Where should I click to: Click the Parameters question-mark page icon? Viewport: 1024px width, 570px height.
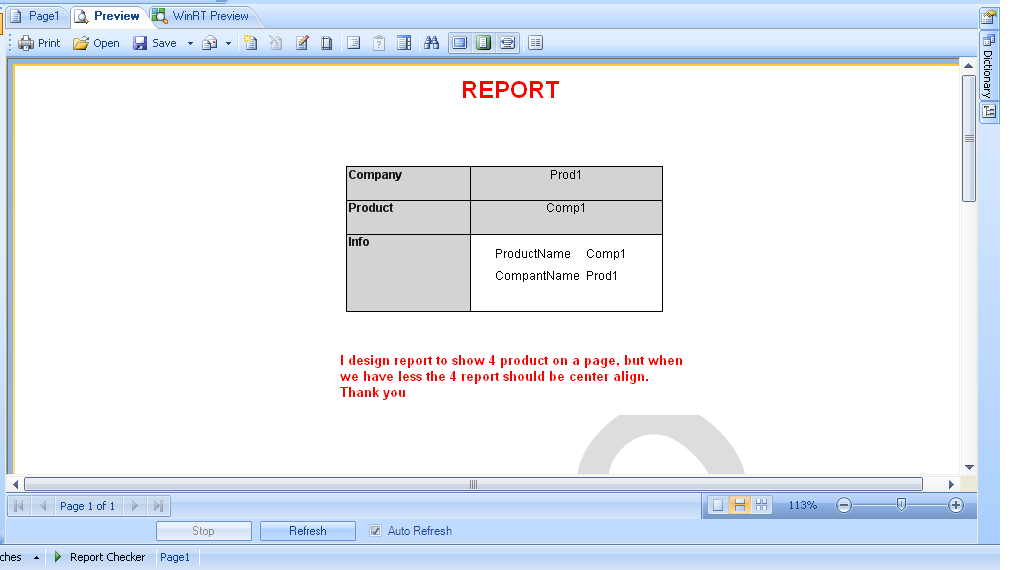coord(379,43)
